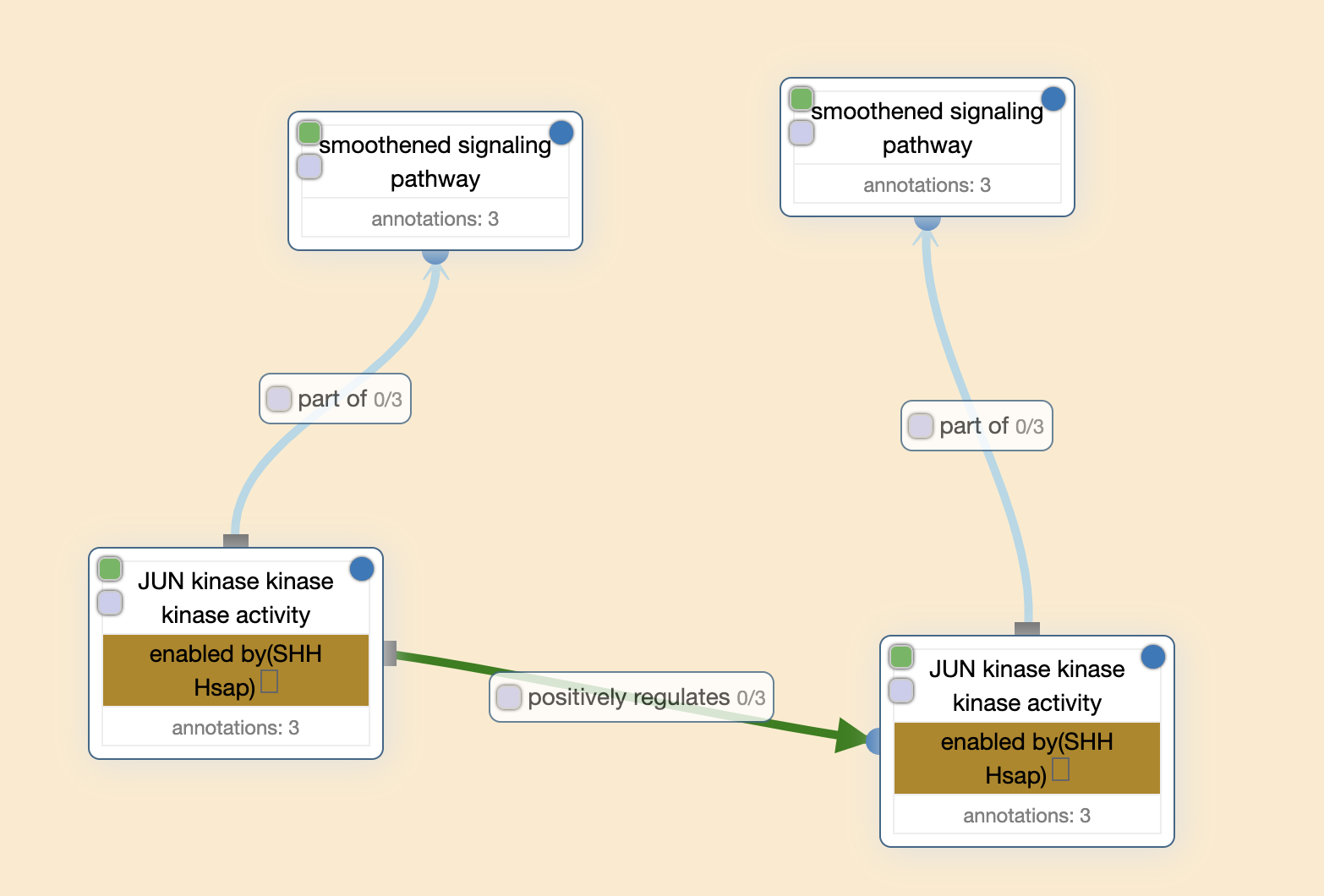Open 'annotations: 3' in the target JUN's smoothened node
Screen dimensions: 1324x896
coord(927,185)
